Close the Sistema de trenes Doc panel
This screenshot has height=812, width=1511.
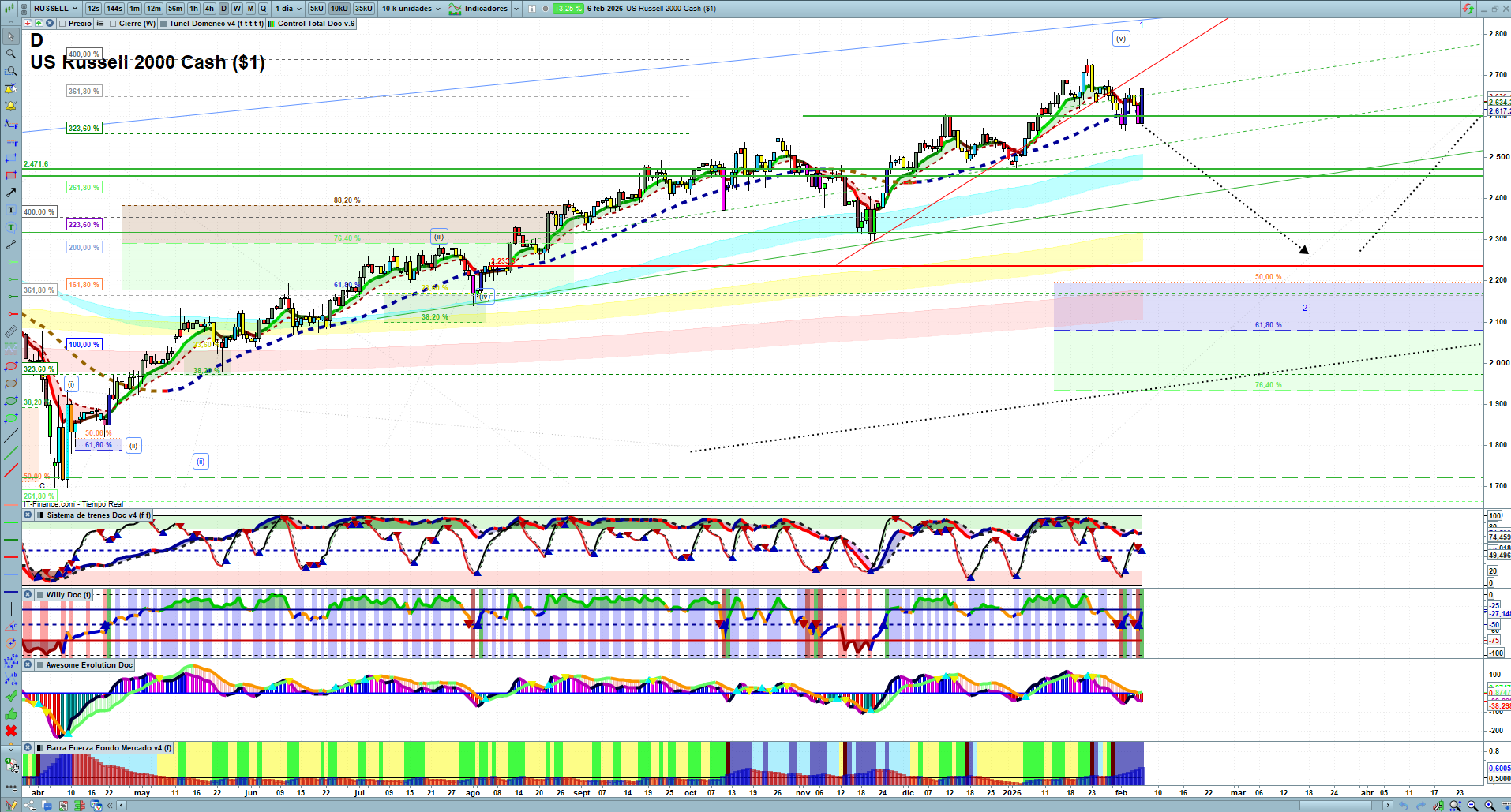point(28,515)
